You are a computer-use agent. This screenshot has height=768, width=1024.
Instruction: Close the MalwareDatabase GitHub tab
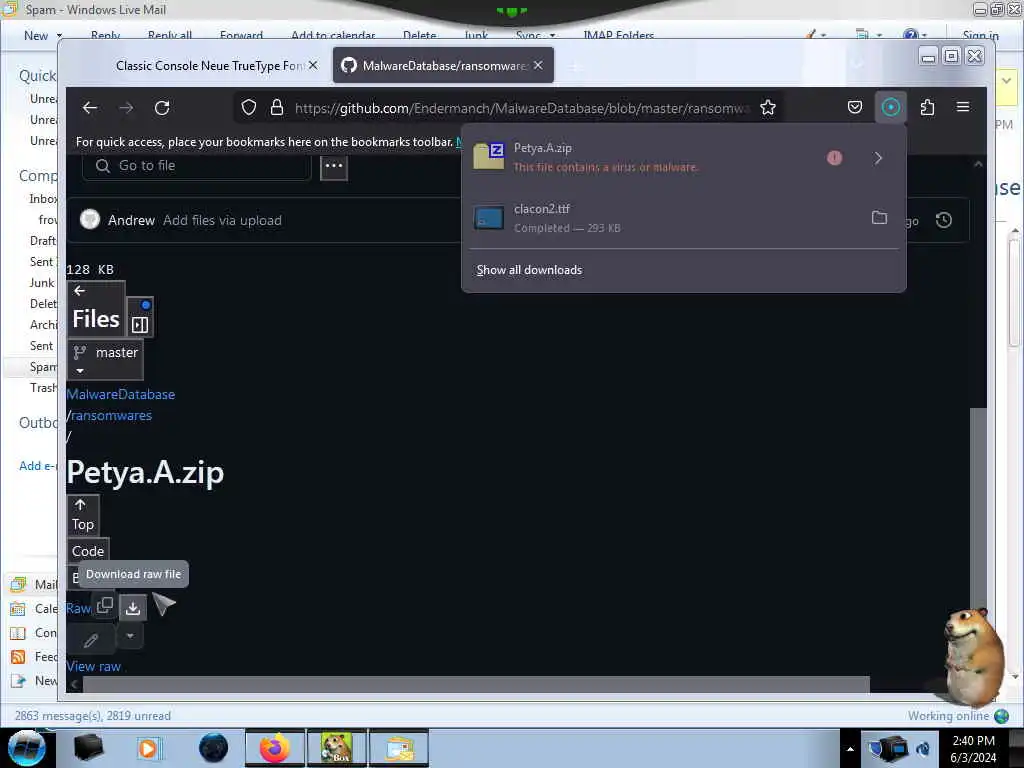coord(538,65)
